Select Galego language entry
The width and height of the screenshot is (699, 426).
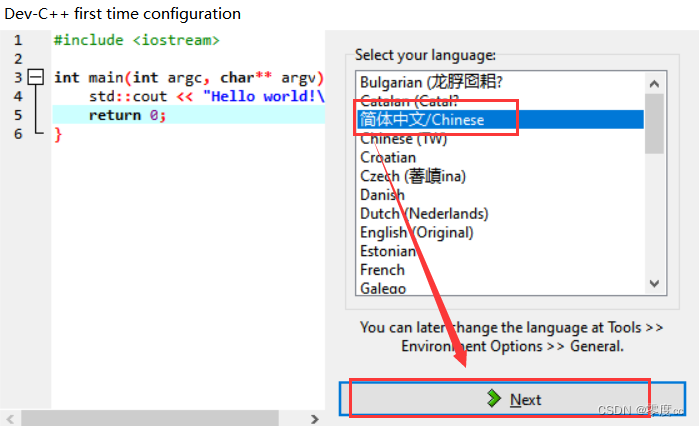(500, 287)
